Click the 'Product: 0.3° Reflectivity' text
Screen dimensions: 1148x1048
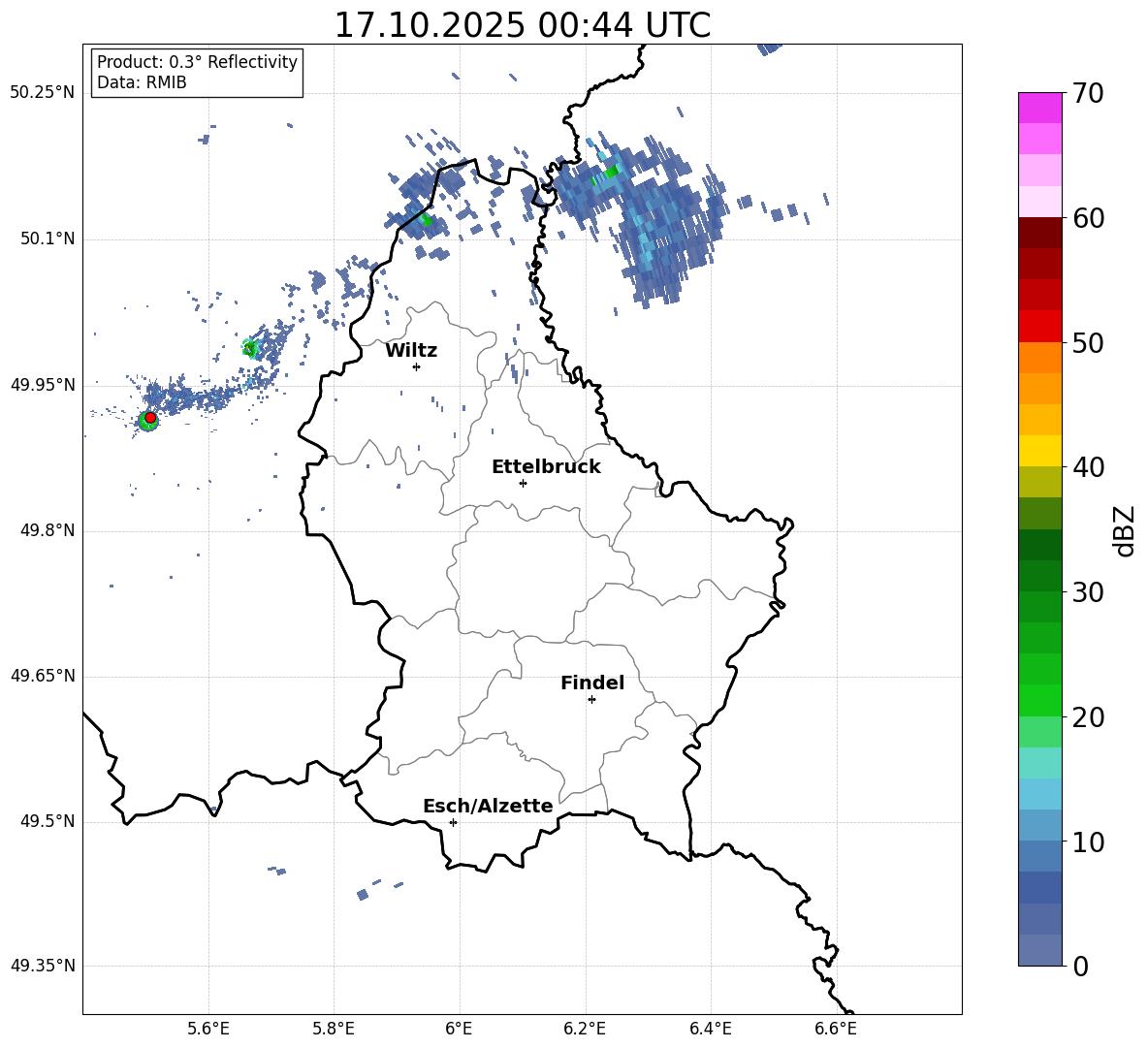[197, 62]
